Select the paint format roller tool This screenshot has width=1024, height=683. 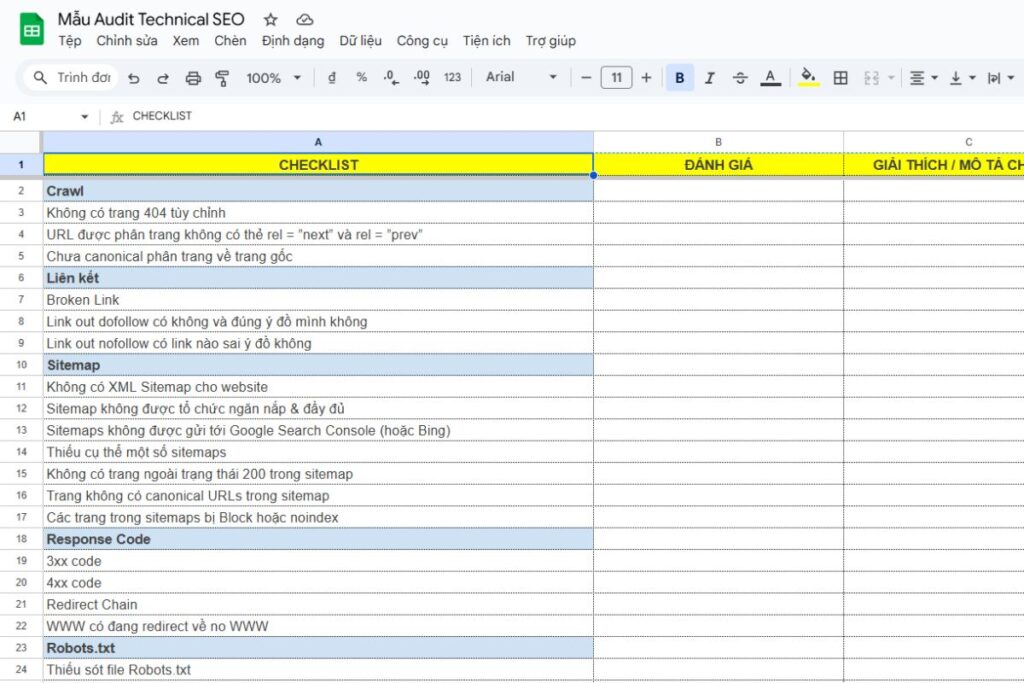(x=222, y=78)
